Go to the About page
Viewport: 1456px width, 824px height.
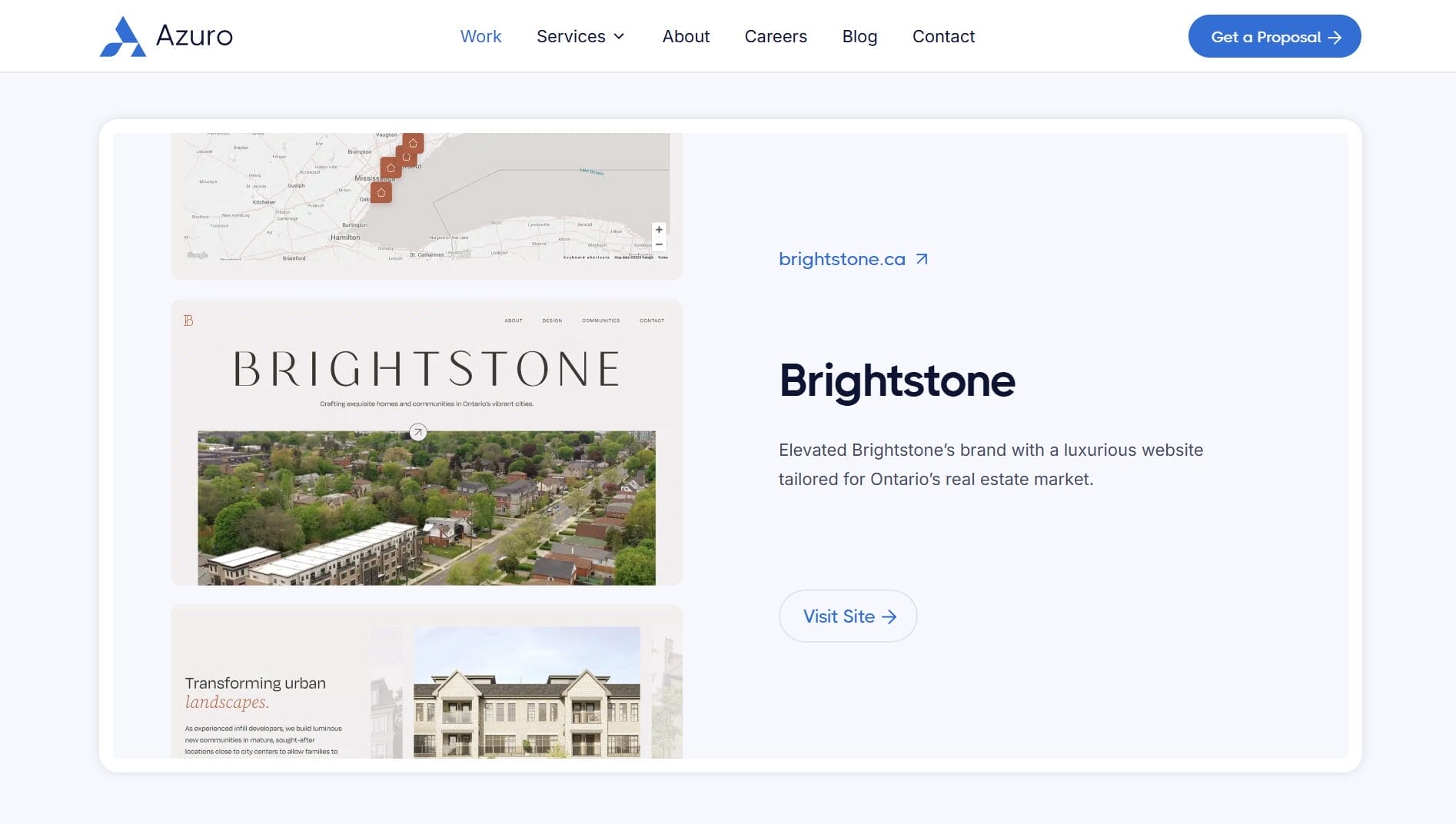click(x=686, y=36)
